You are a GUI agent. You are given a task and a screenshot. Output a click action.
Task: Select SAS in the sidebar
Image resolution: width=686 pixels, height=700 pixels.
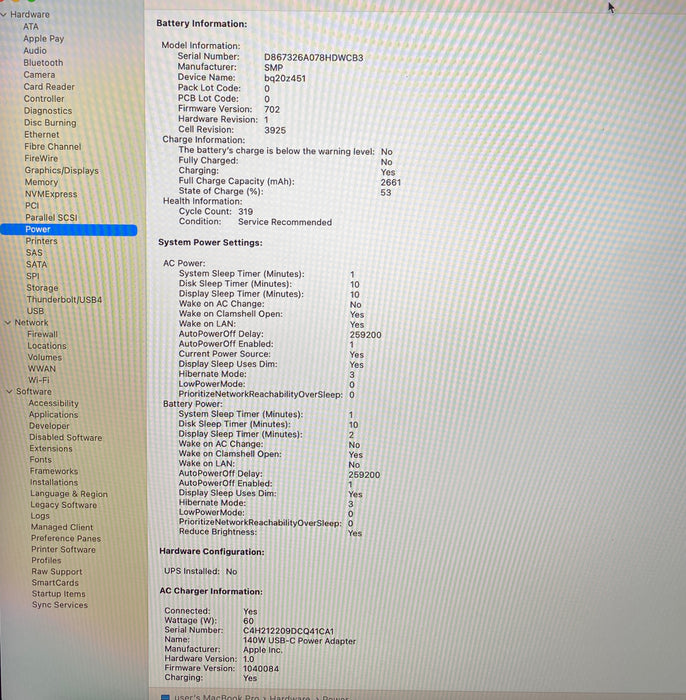pos(34,253)
